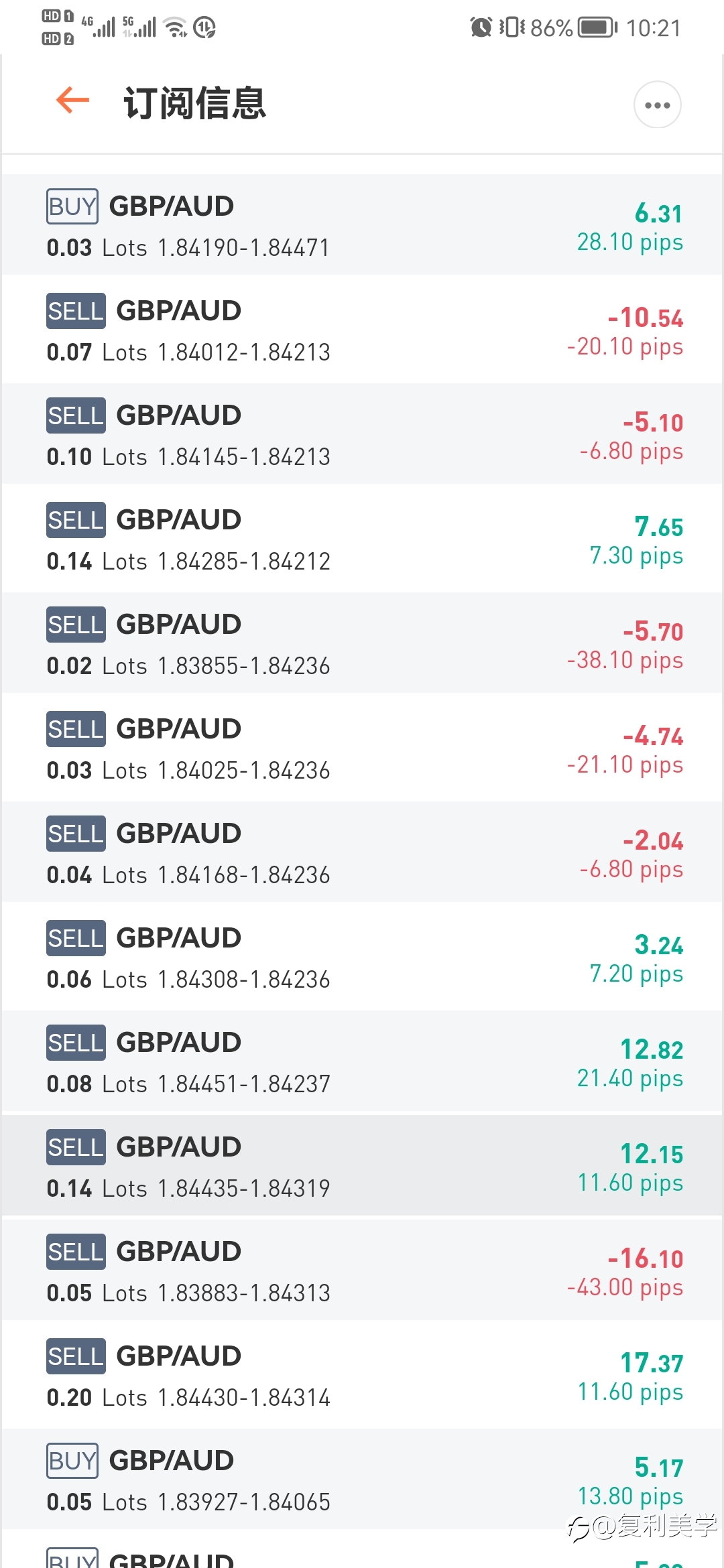The height and width of the screenshot is (1568, 724).
Task: Tap the BUY tag on 0.03 lots order
Action: pyautogui.click(x=72, y=206)
